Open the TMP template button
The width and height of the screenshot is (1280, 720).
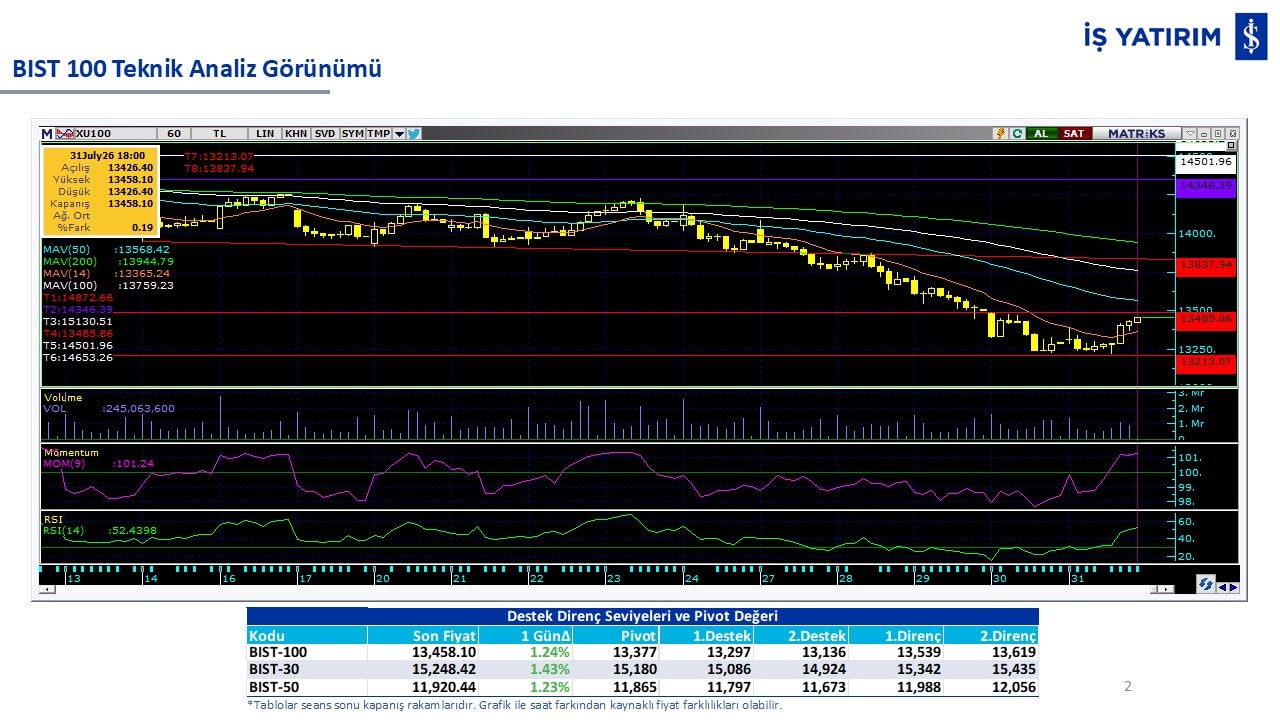(379, 133)
